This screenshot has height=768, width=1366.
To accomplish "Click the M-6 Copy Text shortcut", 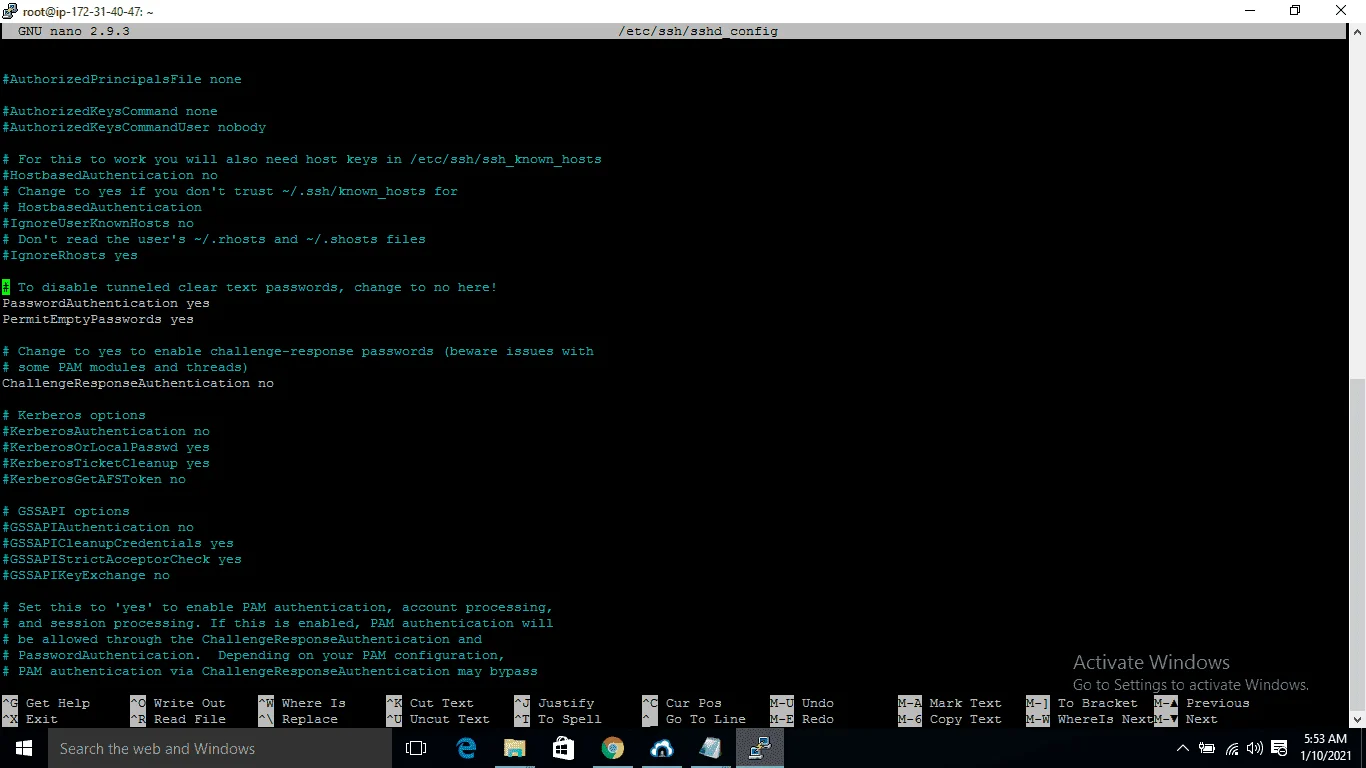I will [x=950, y=719].
